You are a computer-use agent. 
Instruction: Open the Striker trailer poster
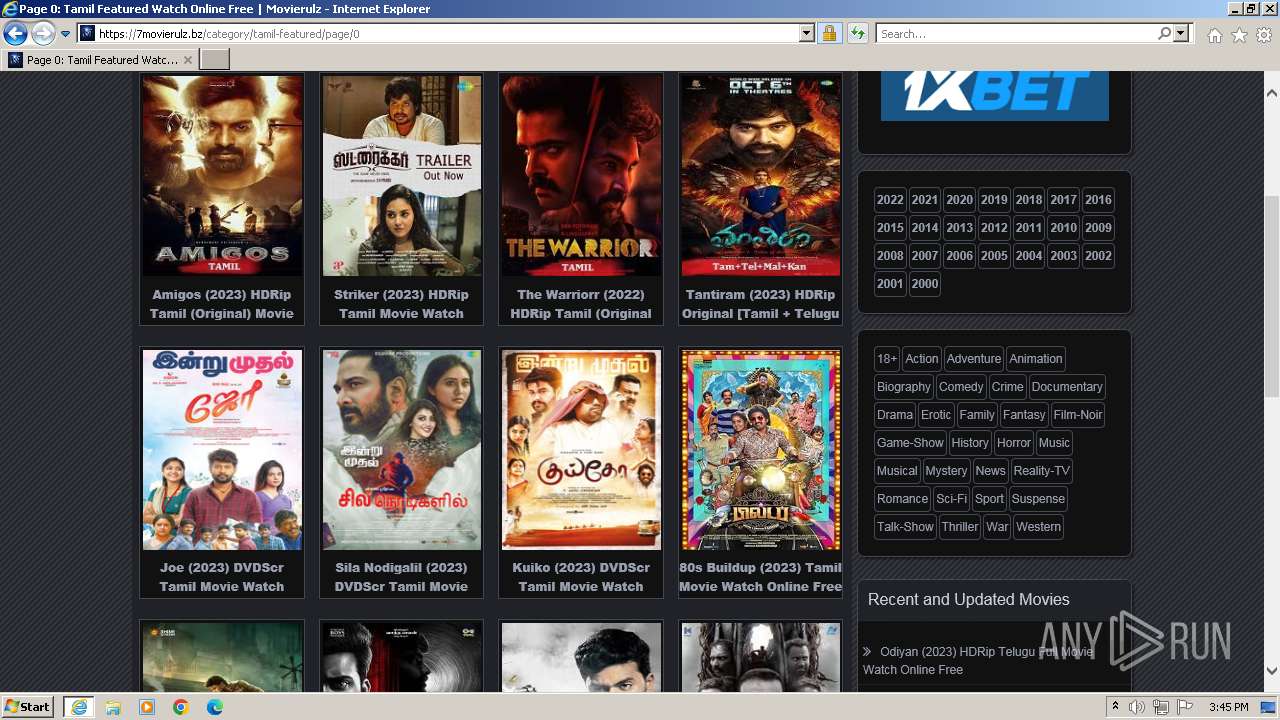[402, 175]
